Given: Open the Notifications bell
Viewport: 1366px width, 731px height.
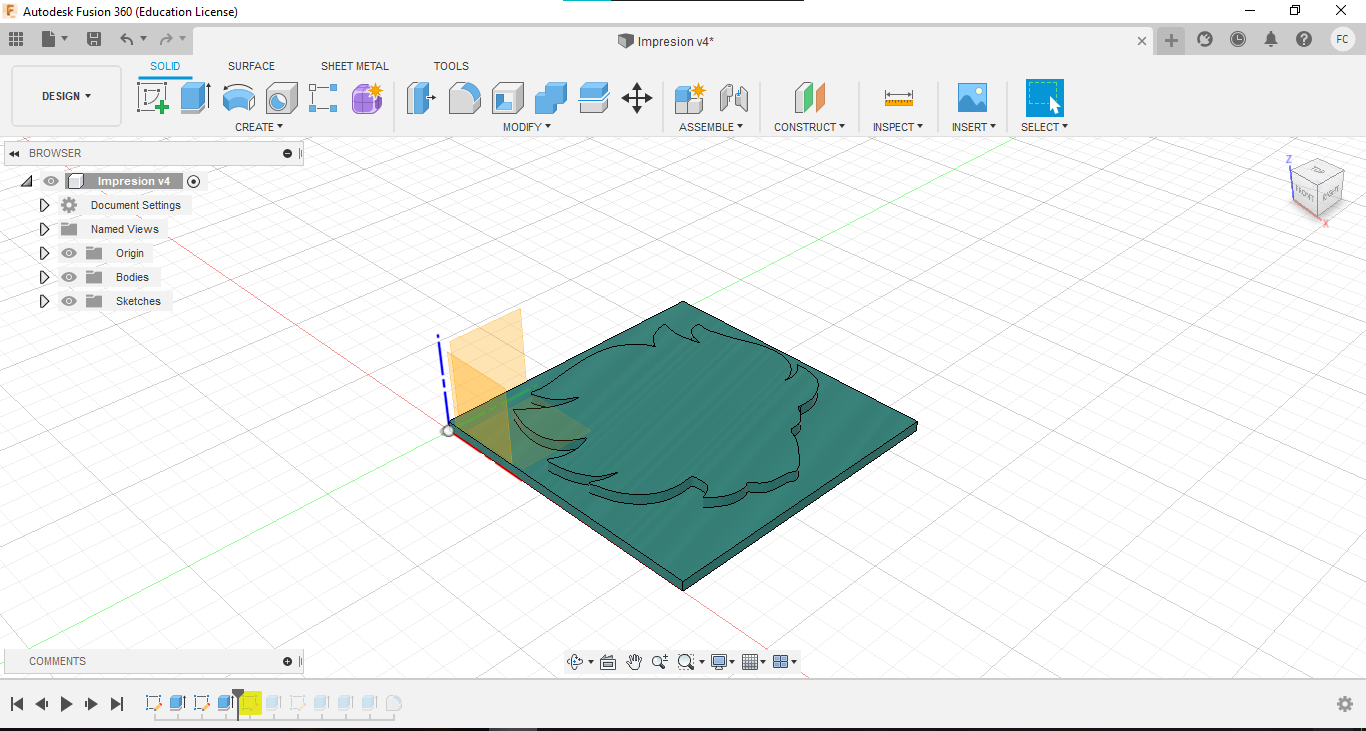Looking at the screenshot, I should [1271, 39].
